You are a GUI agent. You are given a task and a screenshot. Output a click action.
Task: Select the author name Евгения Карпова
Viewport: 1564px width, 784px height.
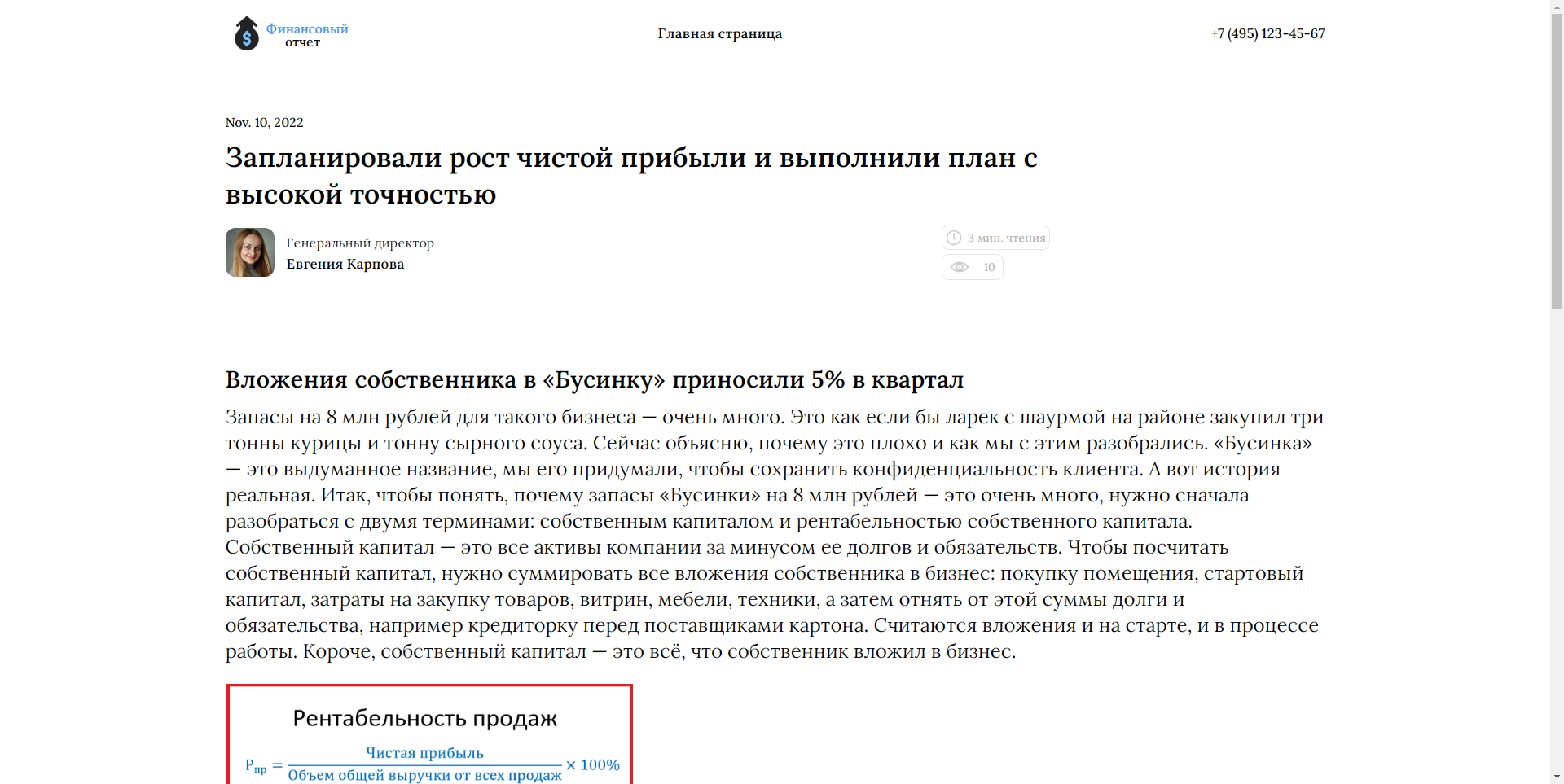click(x=345, y=264)
